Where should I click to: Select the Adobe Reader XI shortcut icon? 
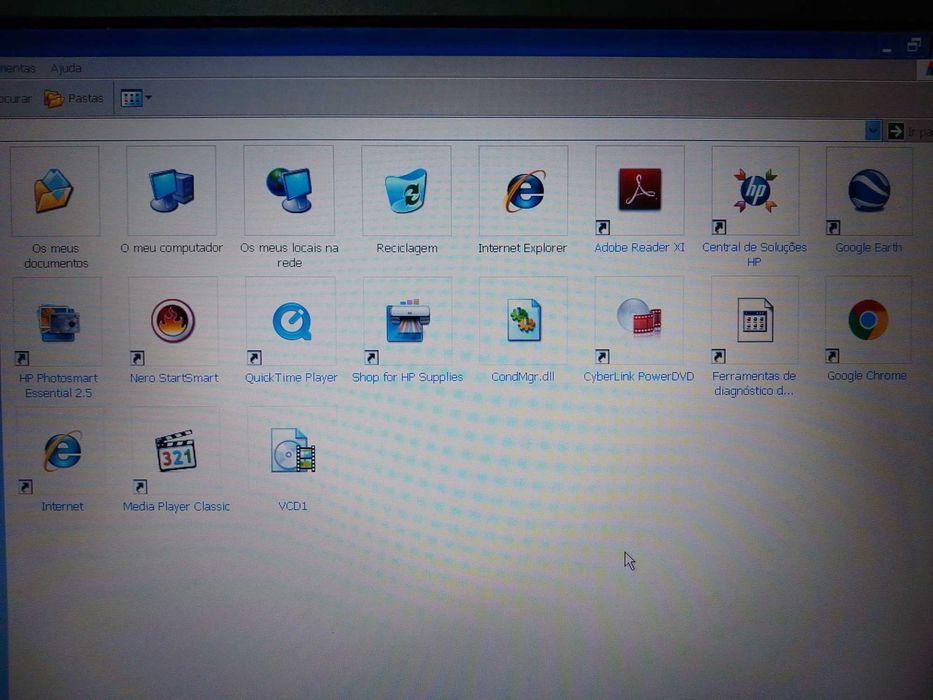pos(640,190)
